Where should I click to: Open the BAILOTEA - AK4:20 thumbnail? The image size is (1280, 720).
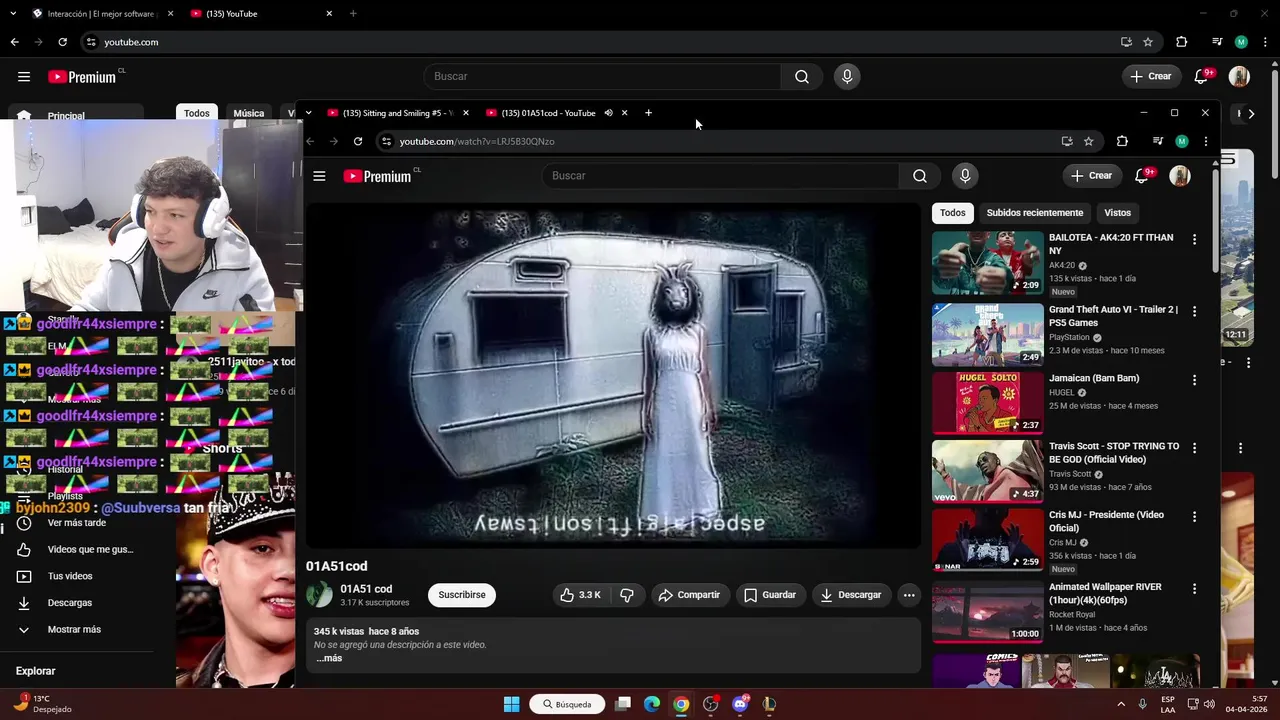pyautogui.click(x=987, y=263)
